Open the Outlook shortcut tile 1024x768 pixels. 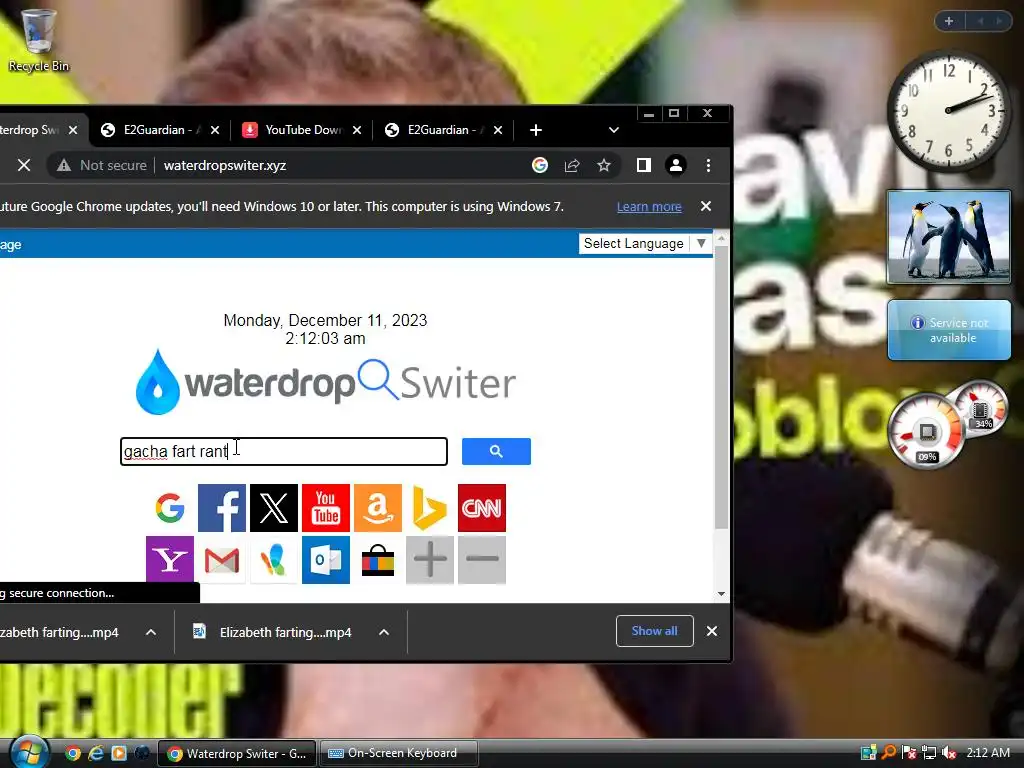(x=326, y=560)
